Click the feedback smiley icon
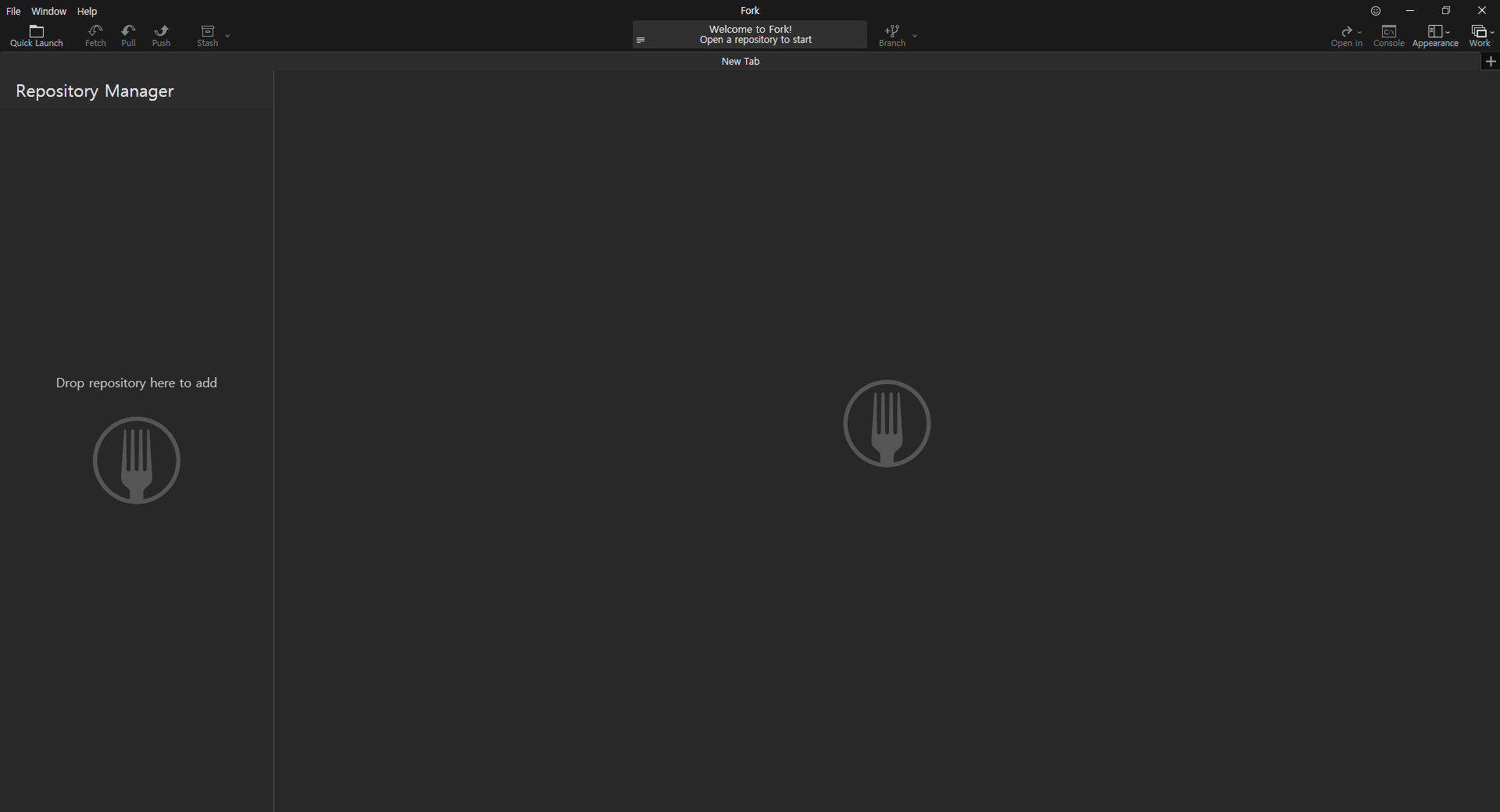The height and width of the screenshot is (812, 1500). pyautogui.click(x=1376, y=11)
